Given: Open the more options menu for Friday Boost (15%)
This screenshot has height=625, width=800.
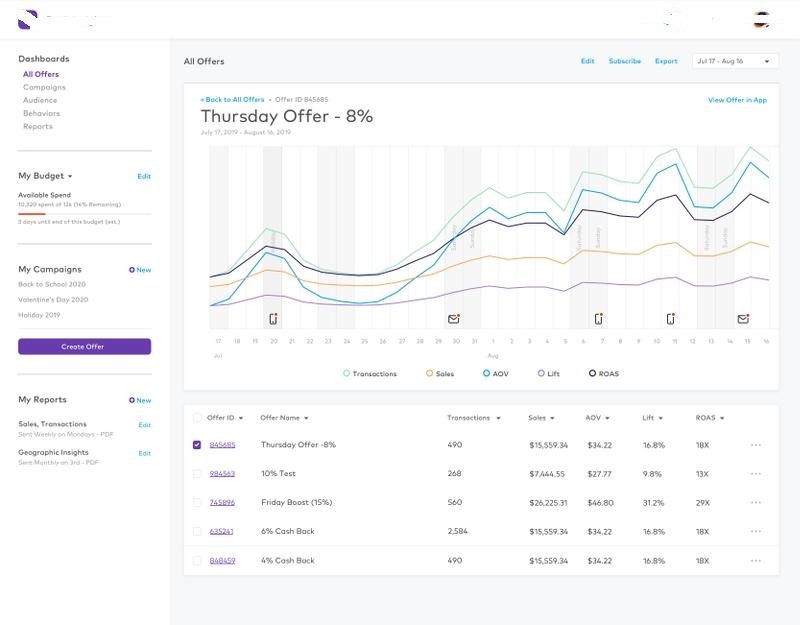Looking at the screenshot, I should point(756,503).
